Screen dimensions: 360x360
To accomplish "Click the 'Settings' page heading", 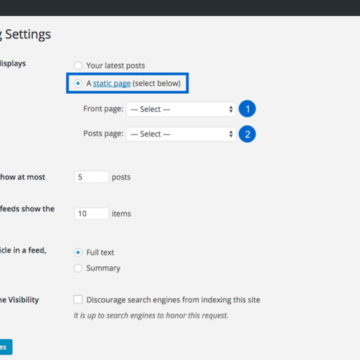I will point(28,34).
